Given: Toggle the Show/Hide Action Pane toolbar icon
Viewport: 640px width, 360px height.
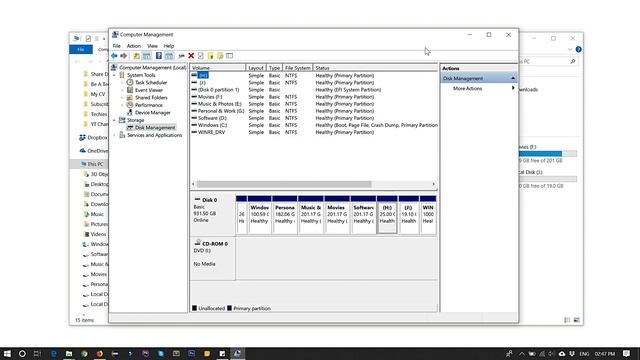Looking at the screenshot, I should click(169, 56).
